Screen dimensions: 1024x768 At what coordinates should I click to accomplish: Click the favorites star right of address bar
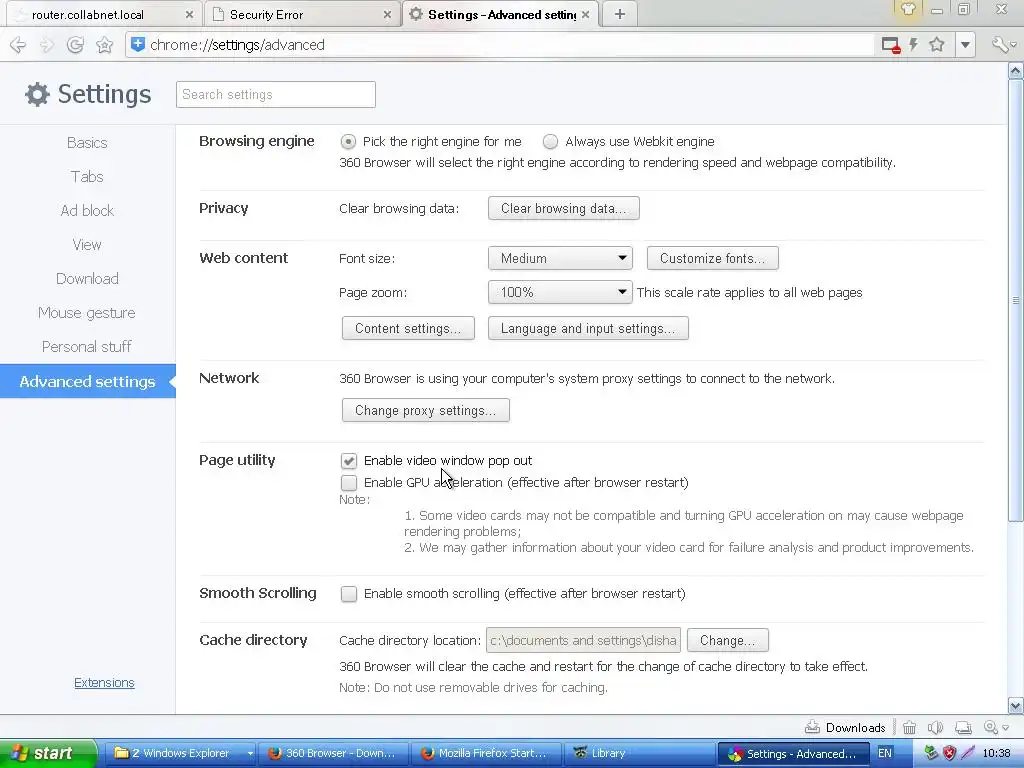(x=937, y=44)
